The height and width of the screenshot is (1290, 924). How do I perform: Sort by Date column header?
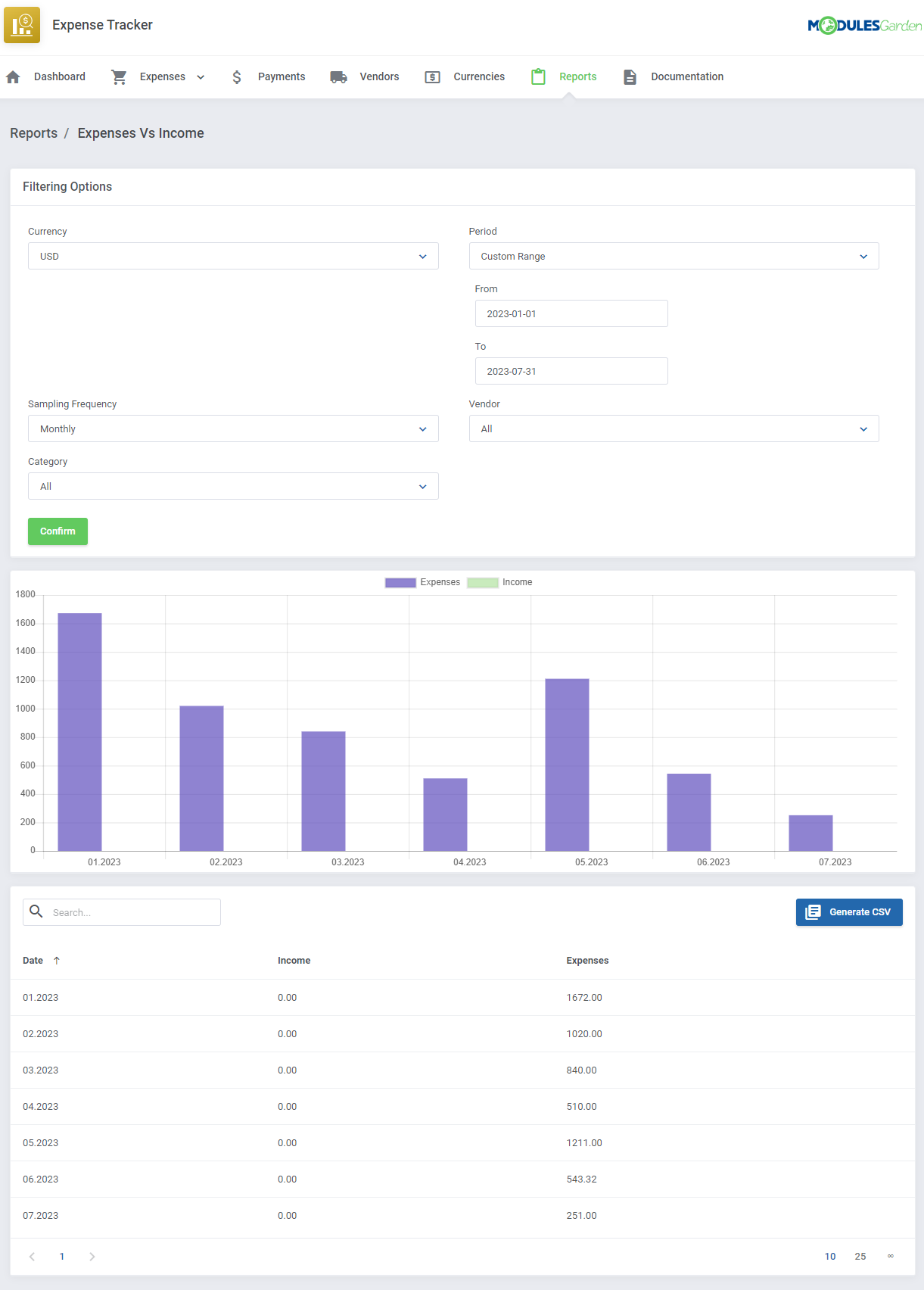33,961
